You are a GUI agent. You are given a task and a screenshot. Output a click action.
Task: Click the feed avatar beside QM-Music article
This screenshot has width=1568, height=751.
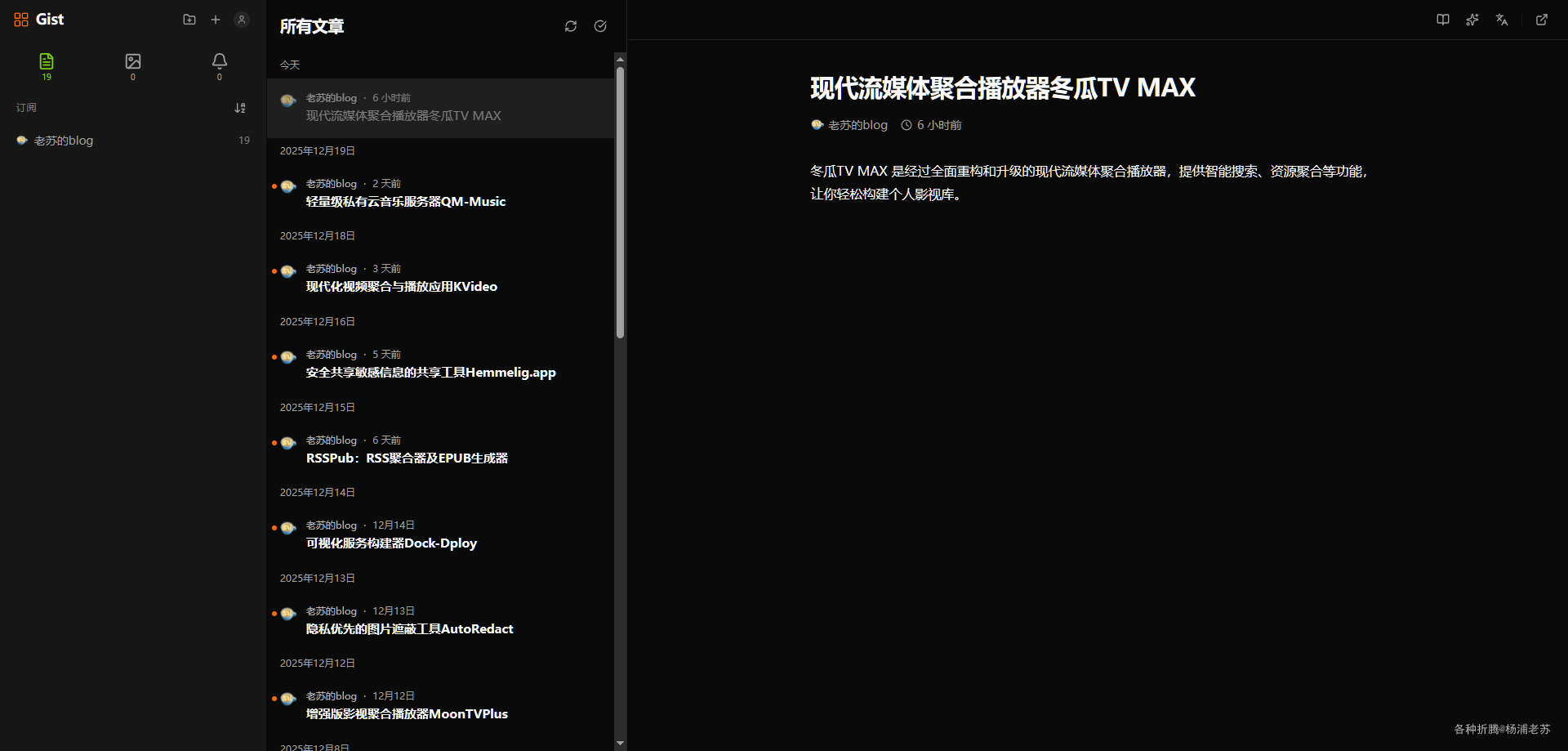pos(288,186)
